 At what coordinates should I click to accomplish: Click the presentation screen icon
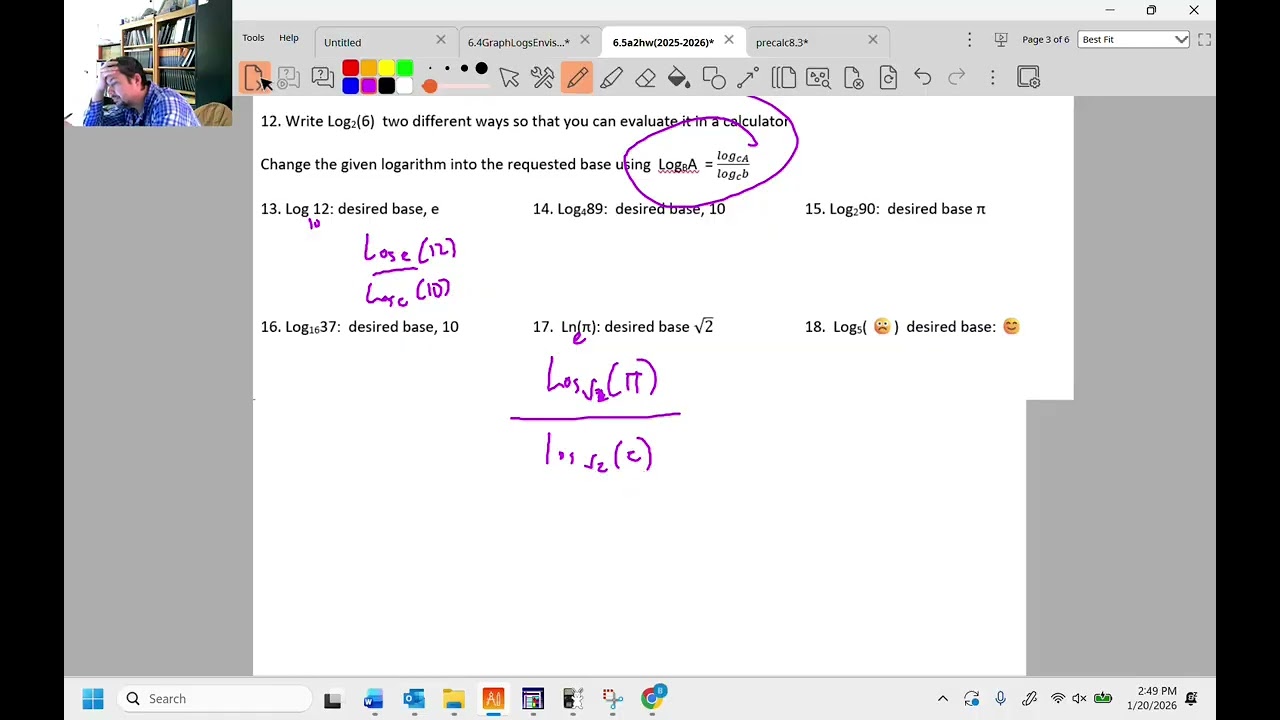click(1001, 39)
